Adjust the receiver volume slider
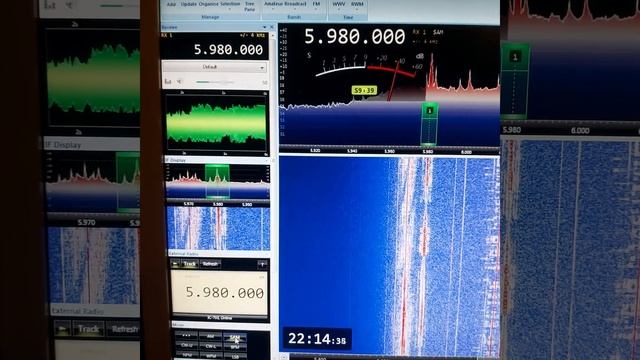 [215, 82]
